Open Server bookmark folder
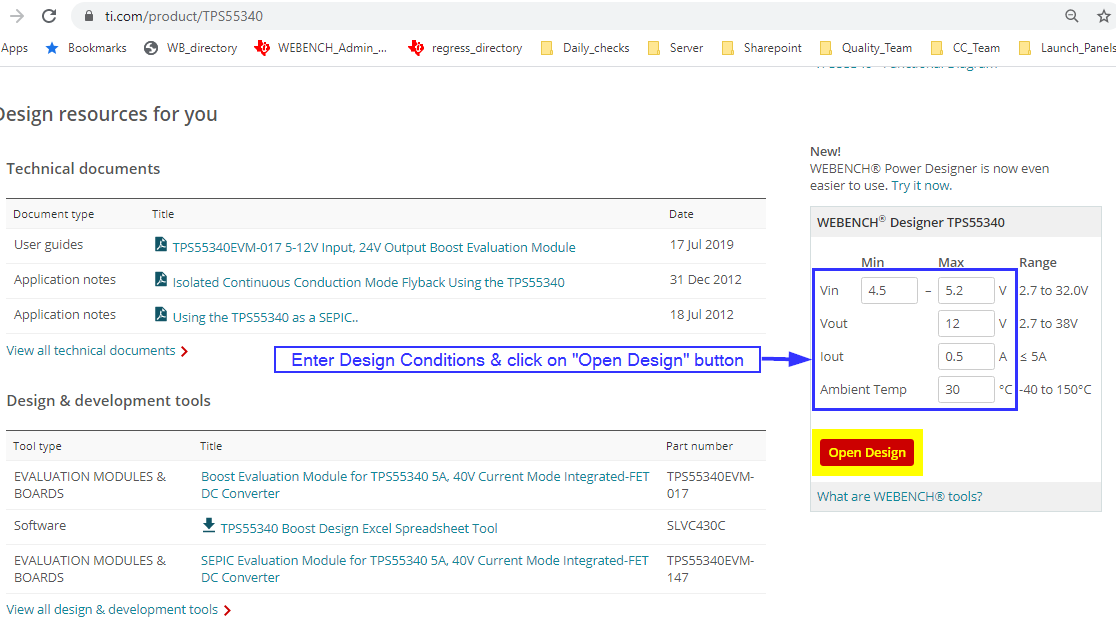The width and height of the screenshot is (1116, 629). (x=675, y=48)
